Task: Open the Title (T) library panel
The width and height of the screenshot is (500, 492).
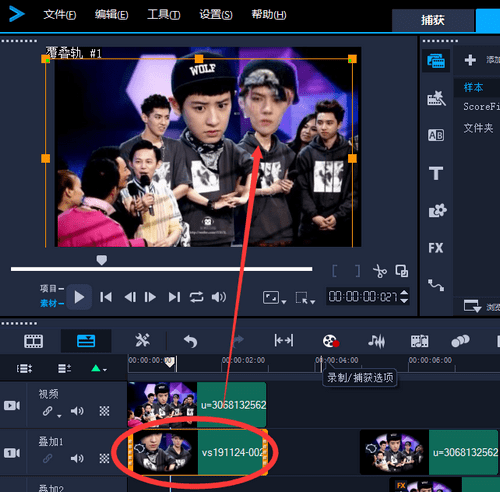Action: [436, 173]
